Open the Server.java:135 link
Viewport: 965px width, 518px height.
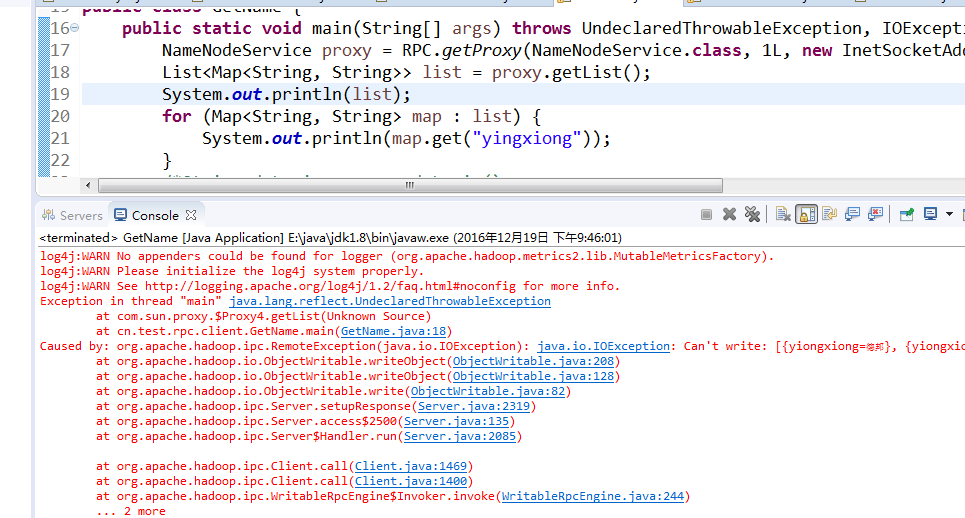pos(456,421)
